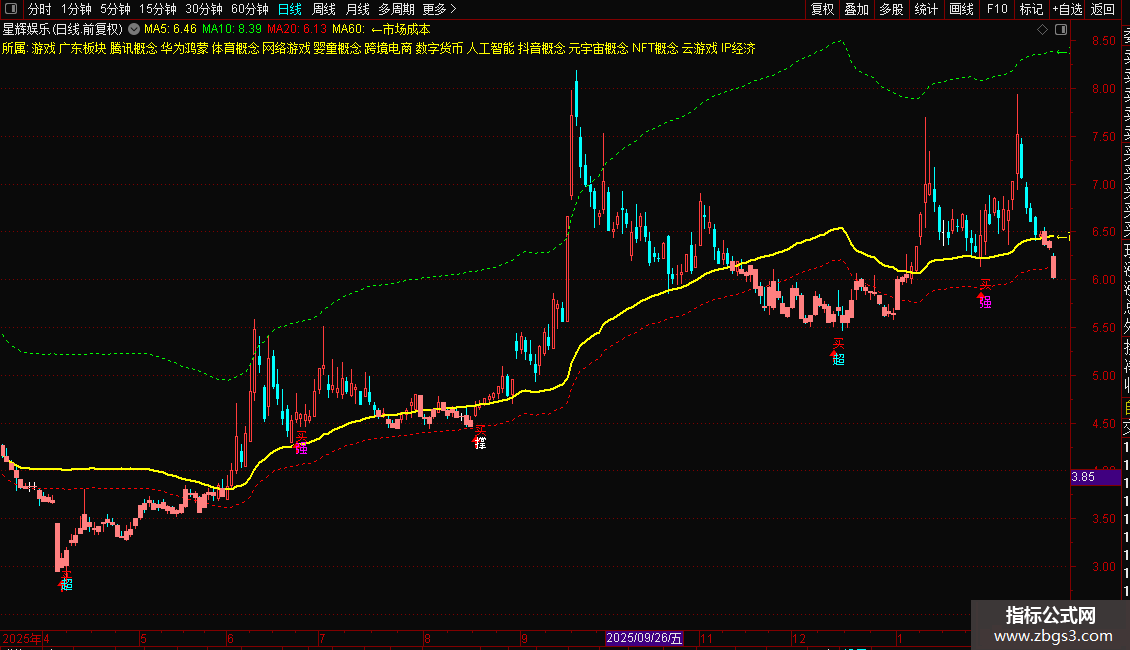Screen dimensions: 1130x650
Task: Select the 月线 monthly chart tab
Action: pos(357,9)
